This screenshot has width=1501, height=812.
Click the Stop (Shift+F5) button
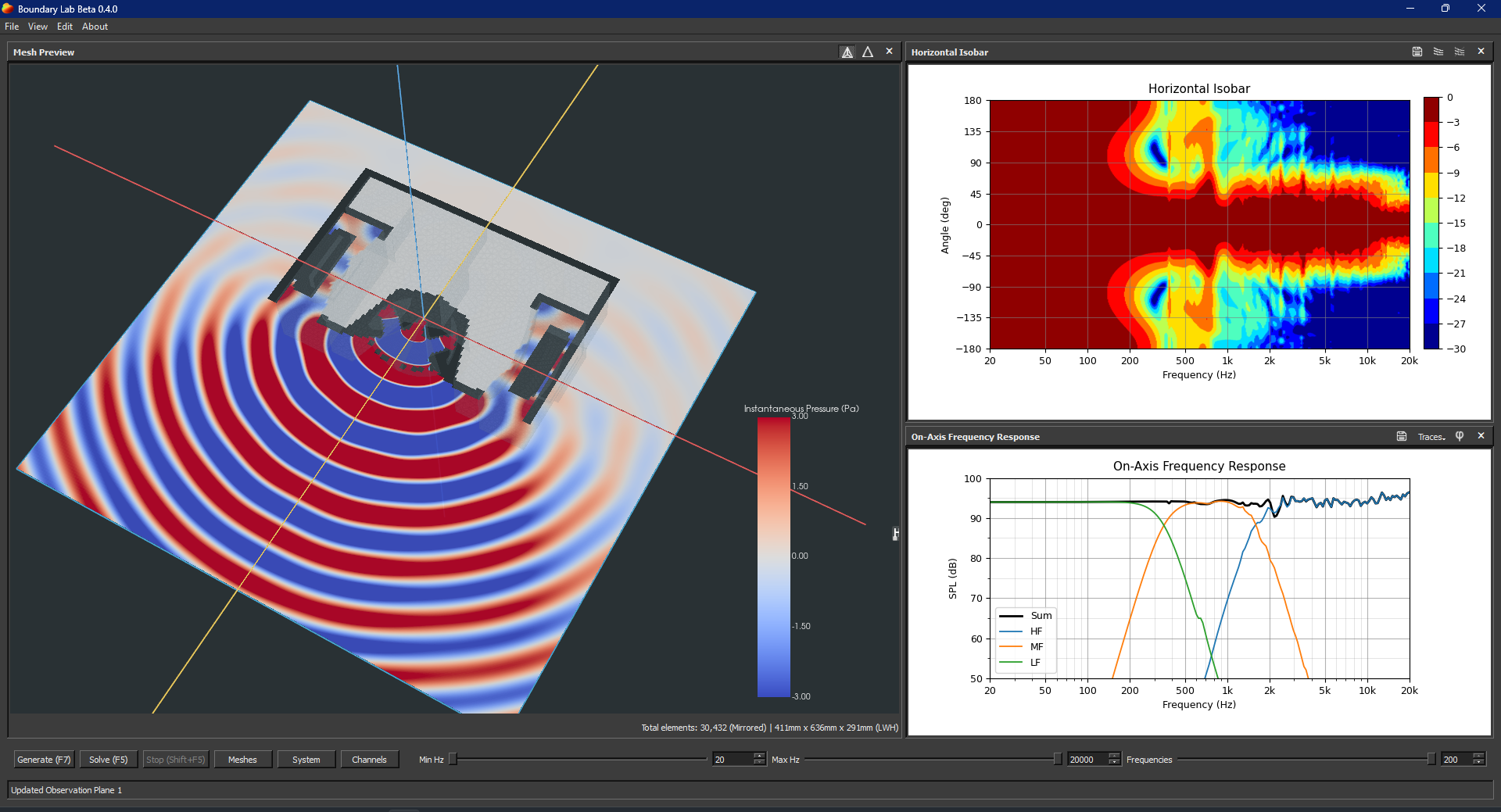click(x=176, y=760)
